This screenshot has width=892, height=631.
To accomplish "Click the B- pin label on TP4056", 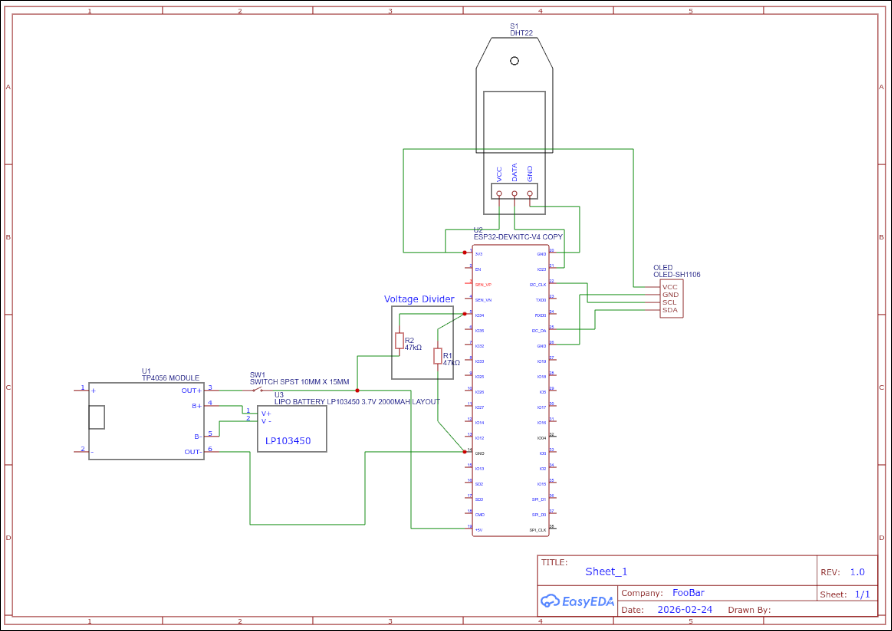I will 197,436.
